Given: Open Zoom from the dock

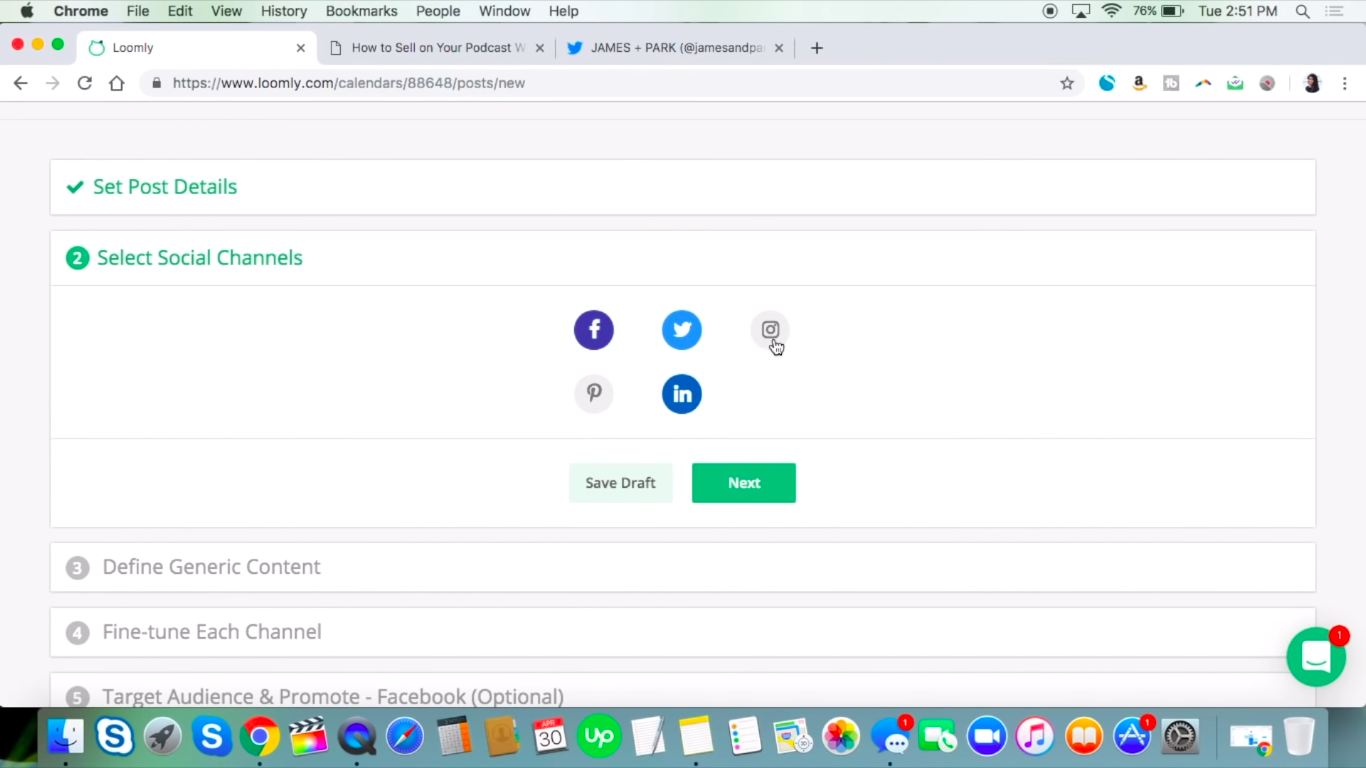Looking at the screenshot, I should [986, 737].
